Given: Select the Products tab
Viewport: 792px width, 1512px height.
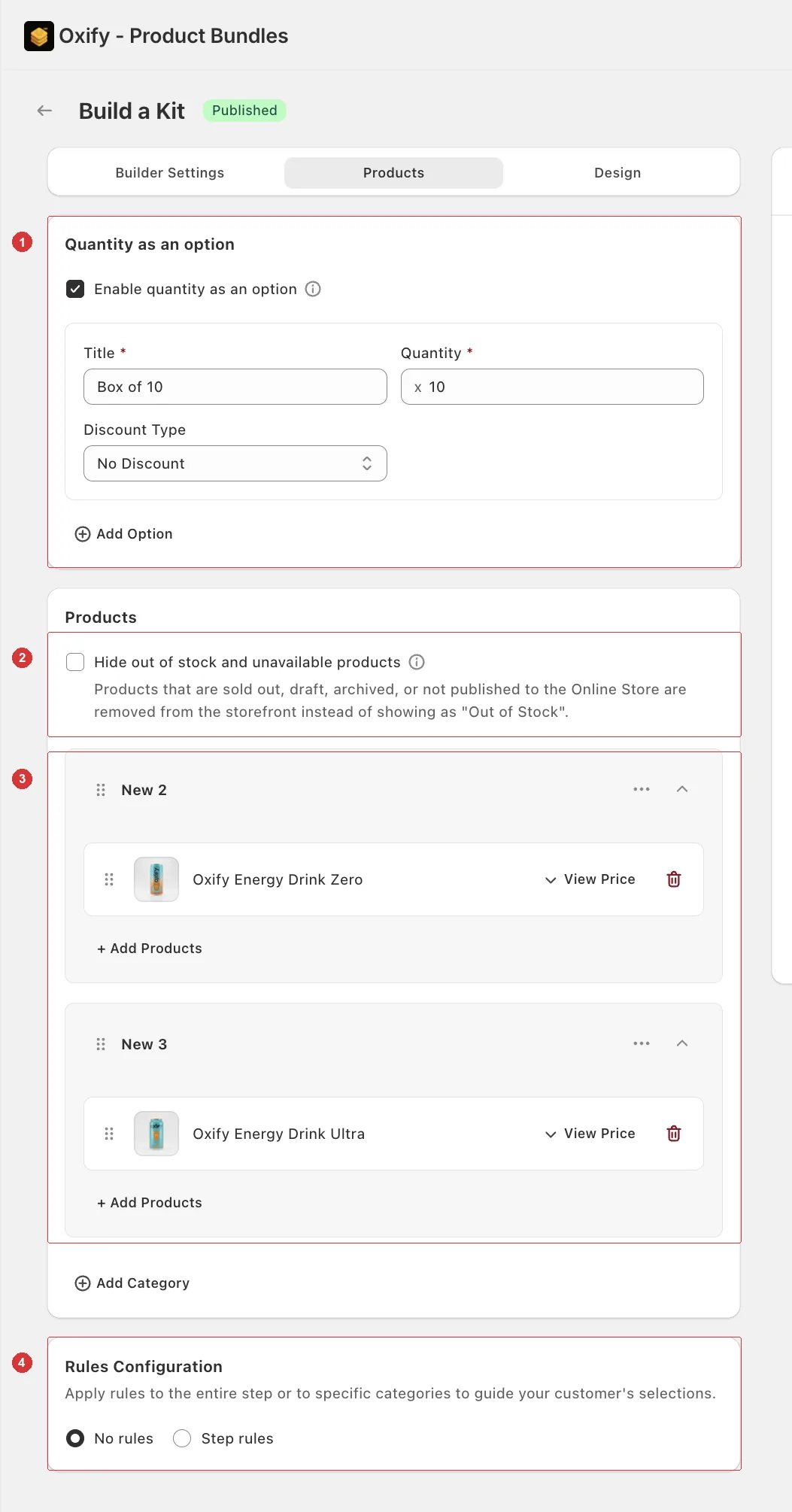Looking at the screenshot, I should (393, 173).
